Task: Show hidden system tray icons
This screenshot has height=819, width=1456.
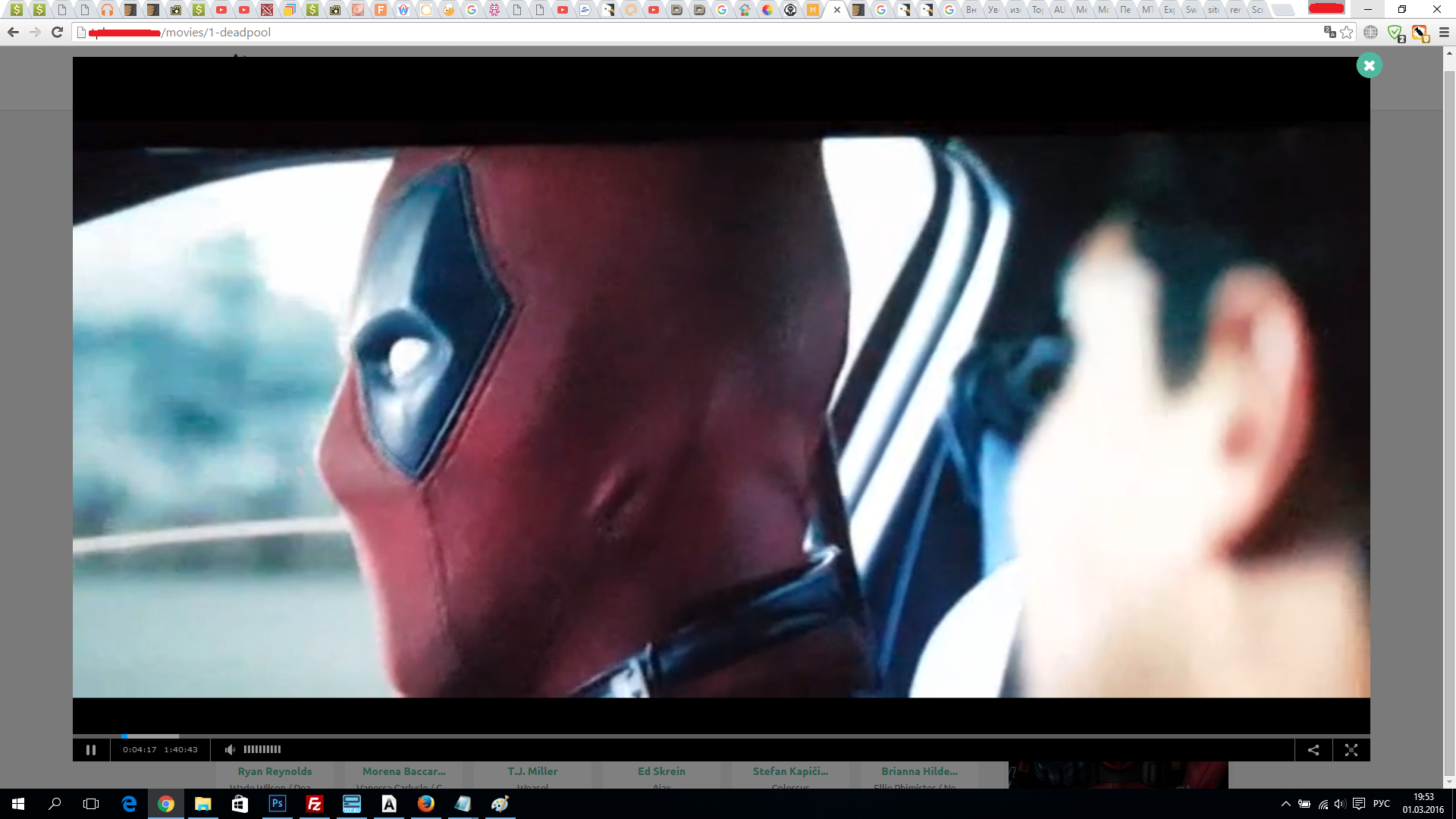Action: point(1285,804)
